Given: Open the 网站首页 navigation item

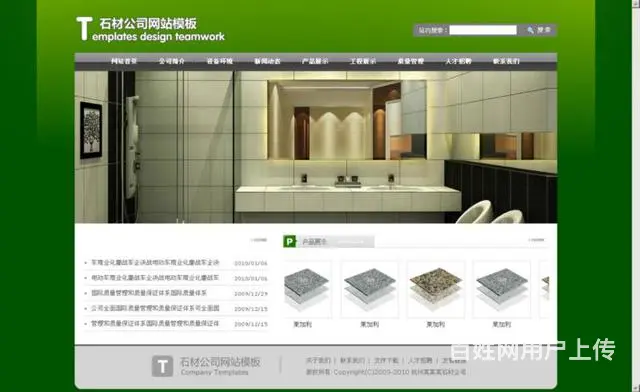Looking at the screenshot, I should [x=124, y=61].
